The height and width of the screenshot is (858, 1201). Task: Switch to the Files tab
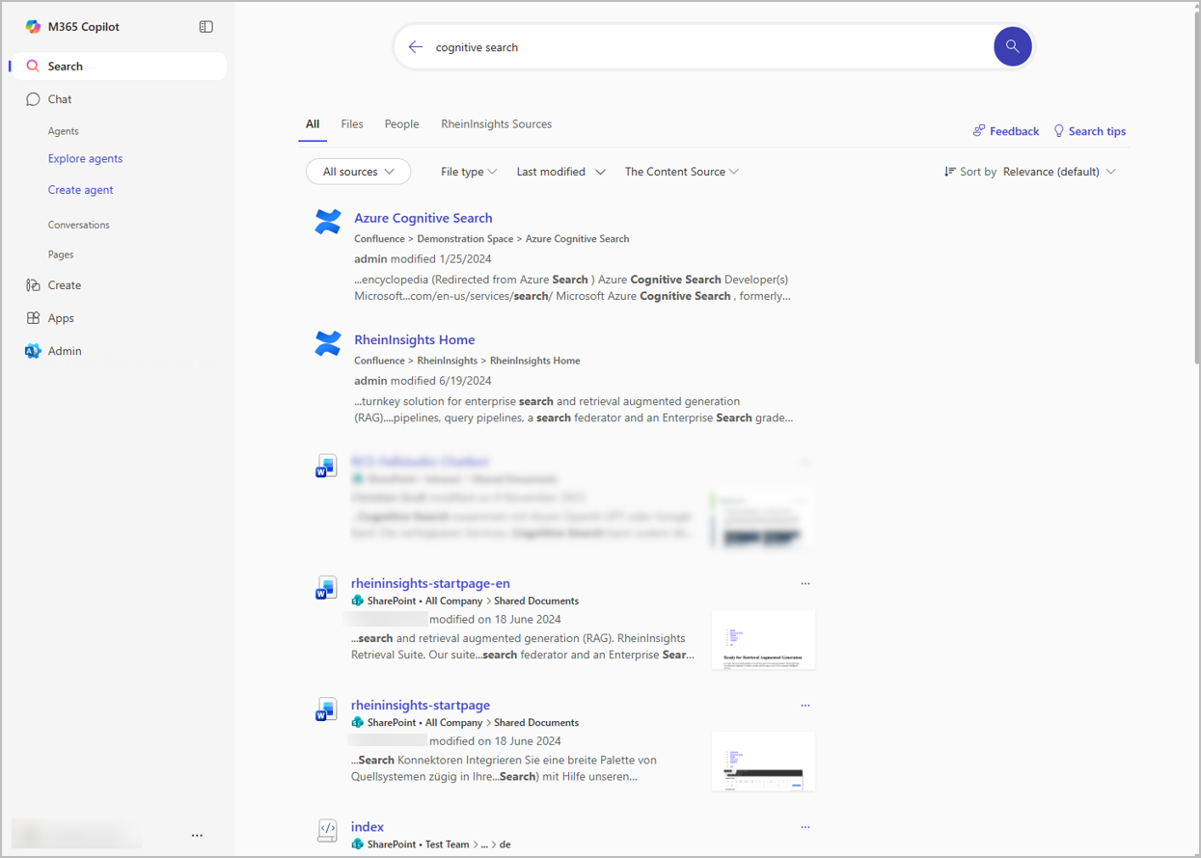coord(352,124)
